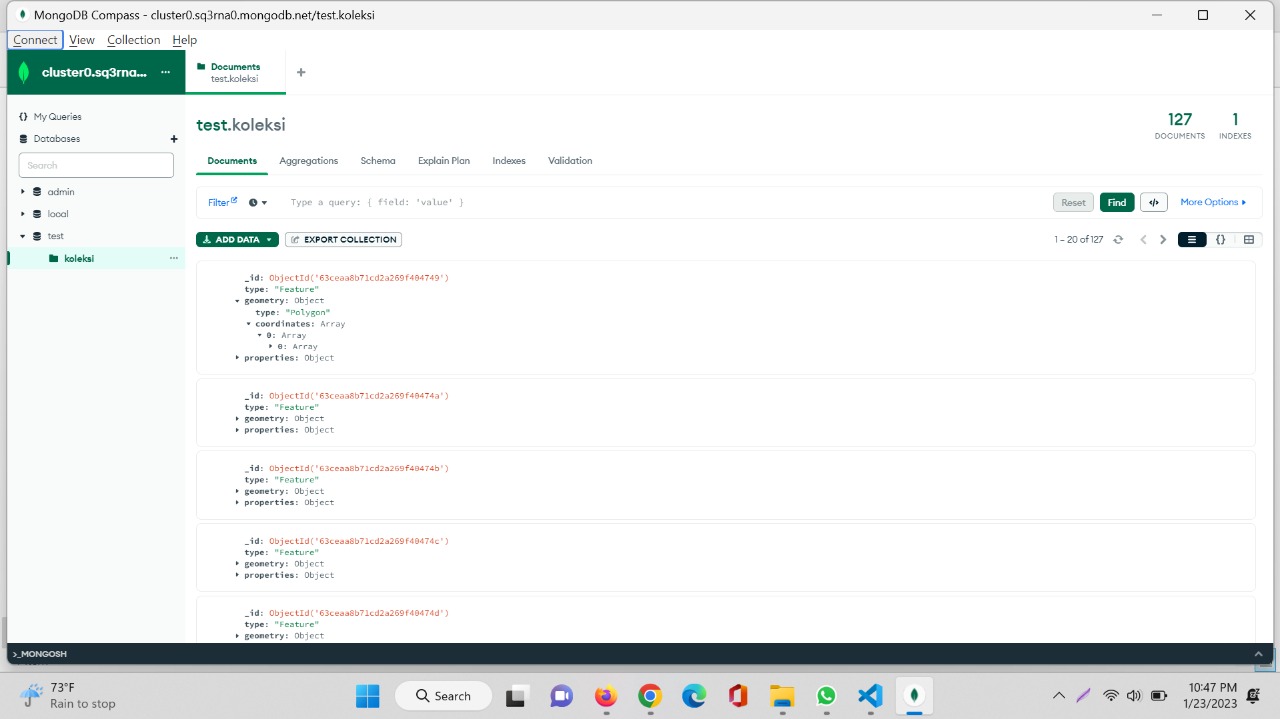Select the Documents tab
Viewport: 1280px width, 719px height.
pos(232,161)
